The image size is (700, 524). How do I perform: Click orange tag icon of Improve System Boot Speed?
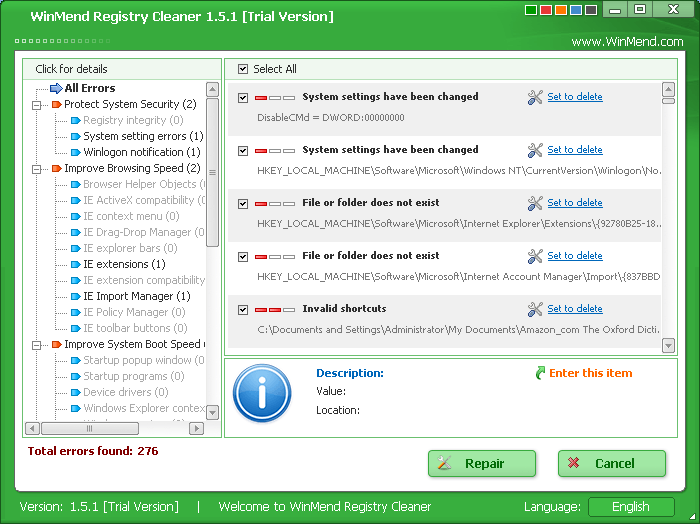click(x=57, y=345)
